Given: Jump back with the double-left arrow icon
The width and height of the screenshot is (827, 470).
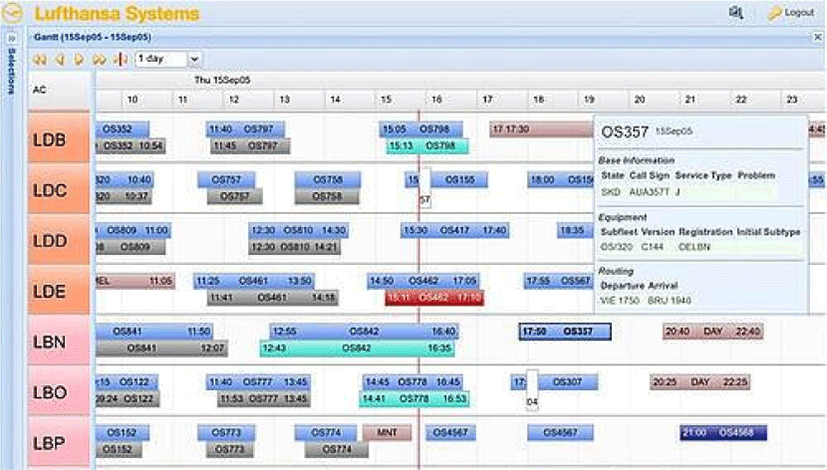Looking at the screenshot, I should point(40,60).
